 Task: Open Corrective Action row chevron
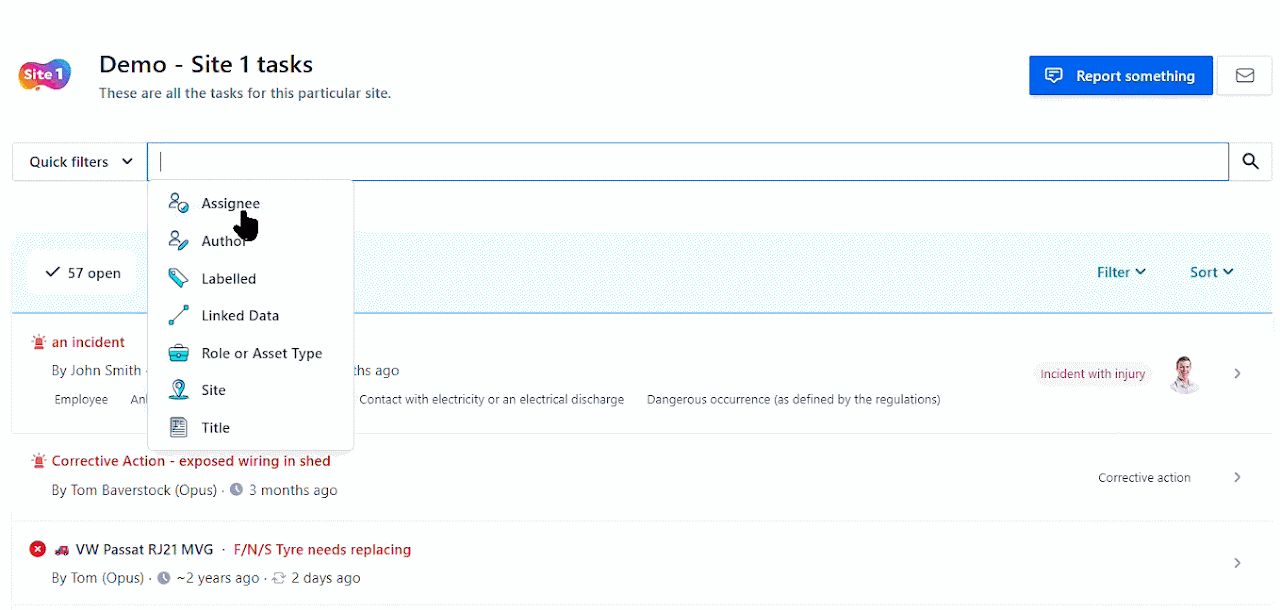(1237, 477)
